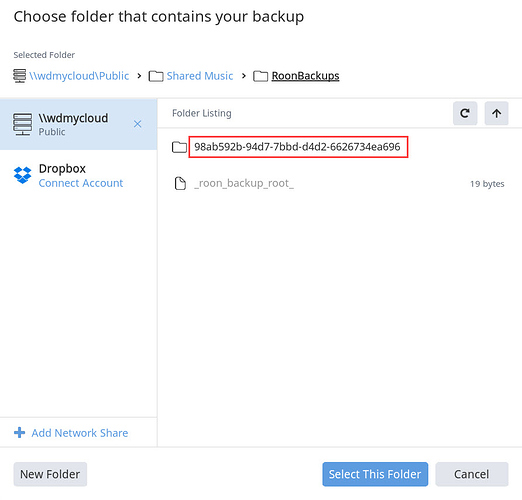This screenshot has height=500, width=522.
Task: Click the network drive icon in breadcrumb
Action: (x=19, y=76)
